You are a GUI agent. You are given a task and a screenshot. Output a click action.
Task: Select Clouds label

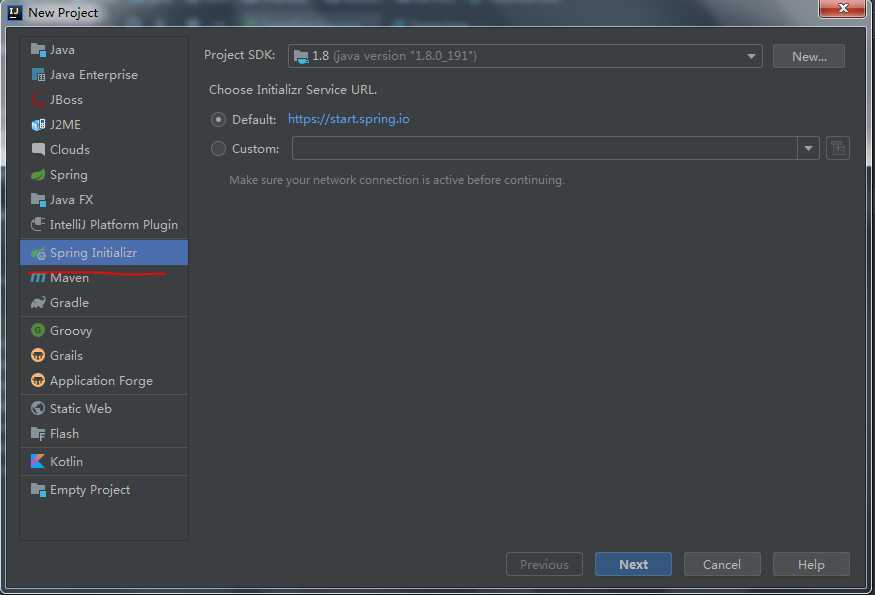point(70,150)
